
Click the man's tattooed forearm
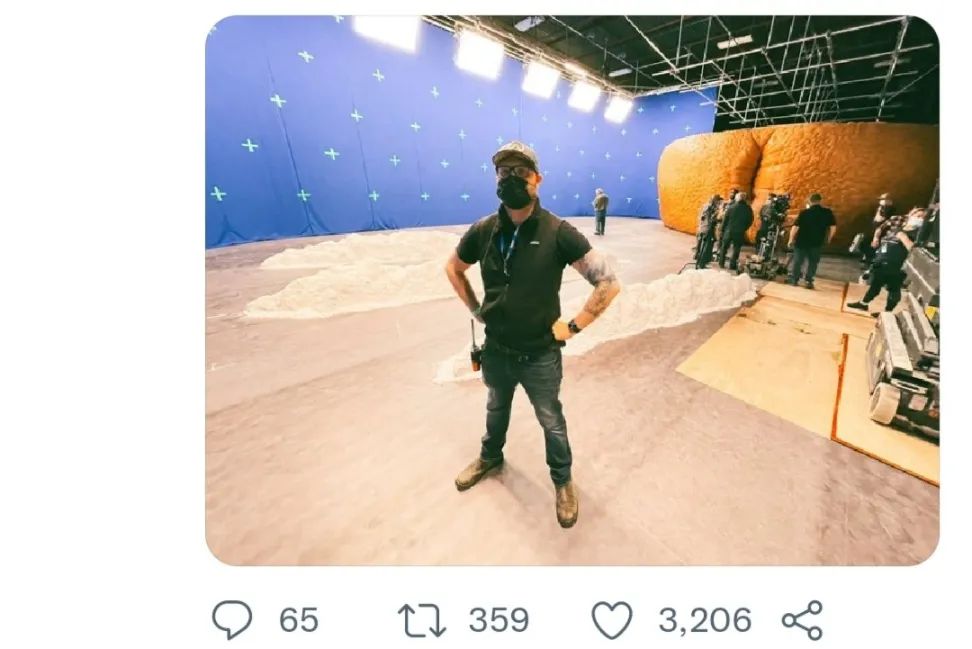600,292
